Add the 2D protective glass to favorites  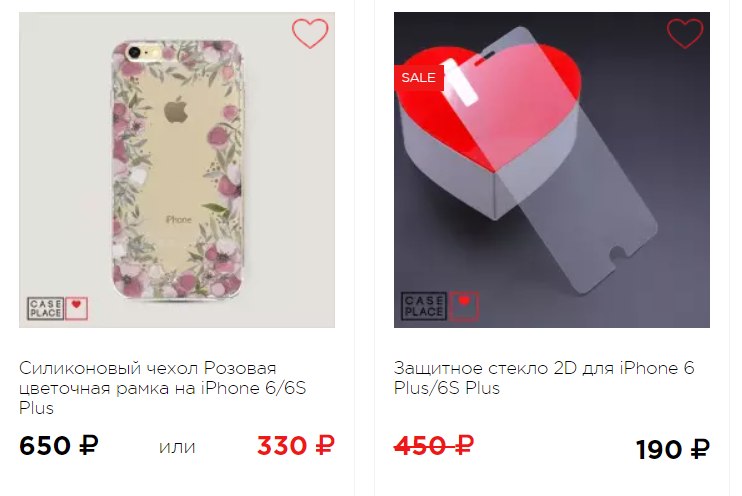coord(685,33)
